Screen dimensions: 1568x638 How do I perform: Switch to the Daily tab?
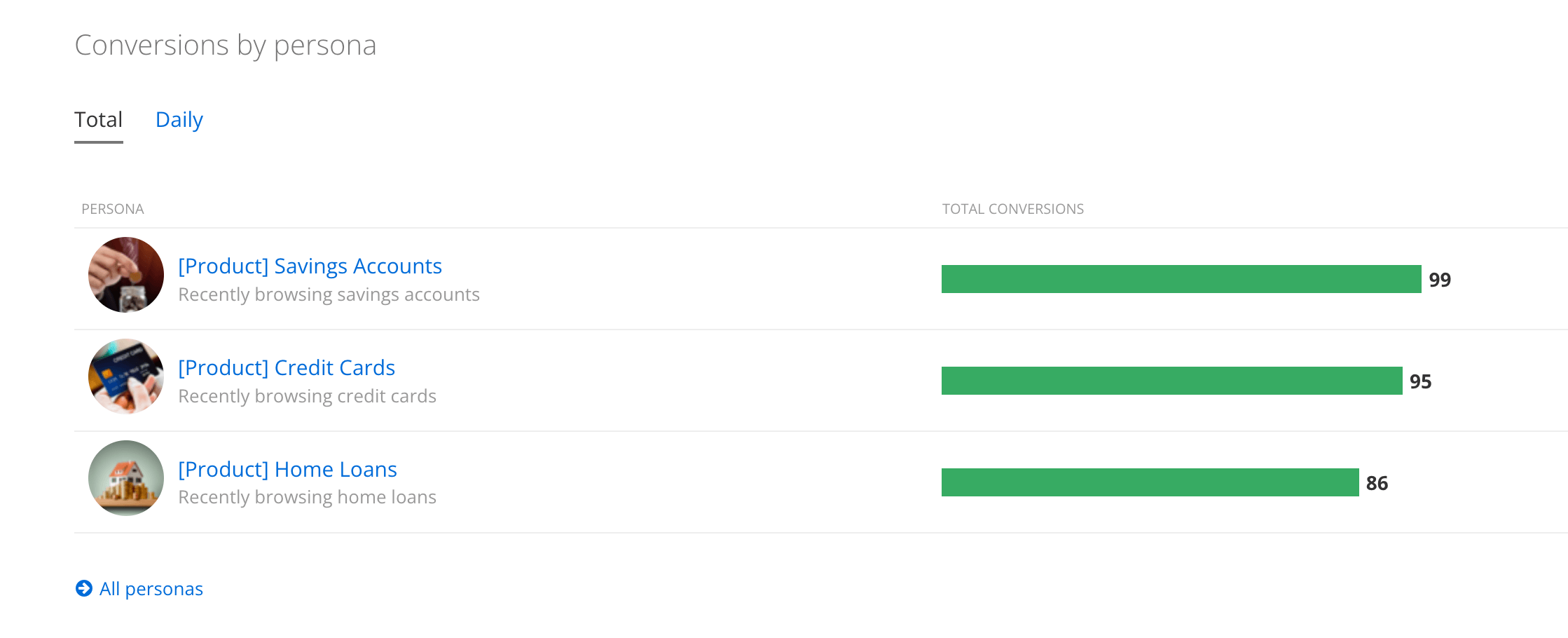point(179,120)
